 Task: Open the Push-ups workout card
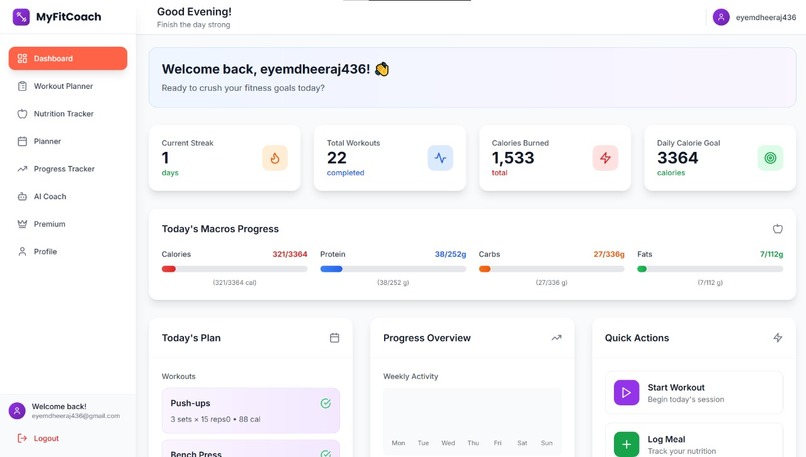pos(251,410)
